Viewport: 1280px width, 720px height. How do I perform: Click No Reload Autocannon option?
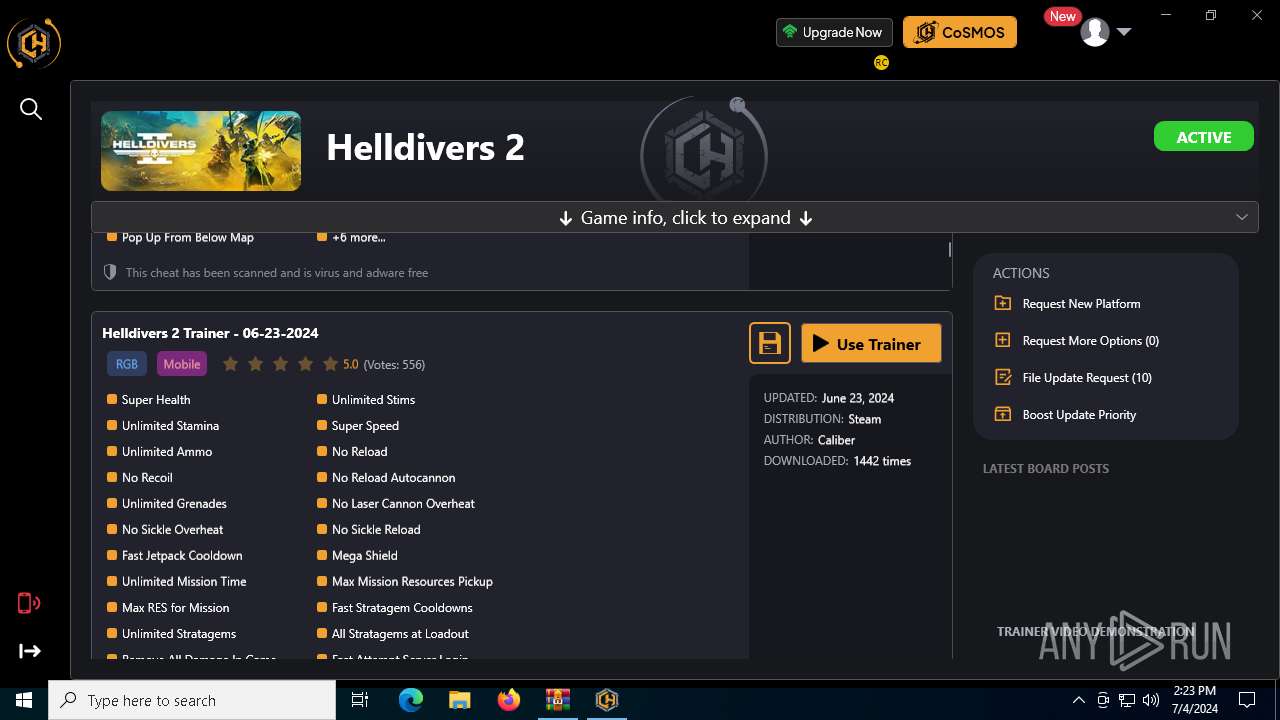click(x=385, y=477)
